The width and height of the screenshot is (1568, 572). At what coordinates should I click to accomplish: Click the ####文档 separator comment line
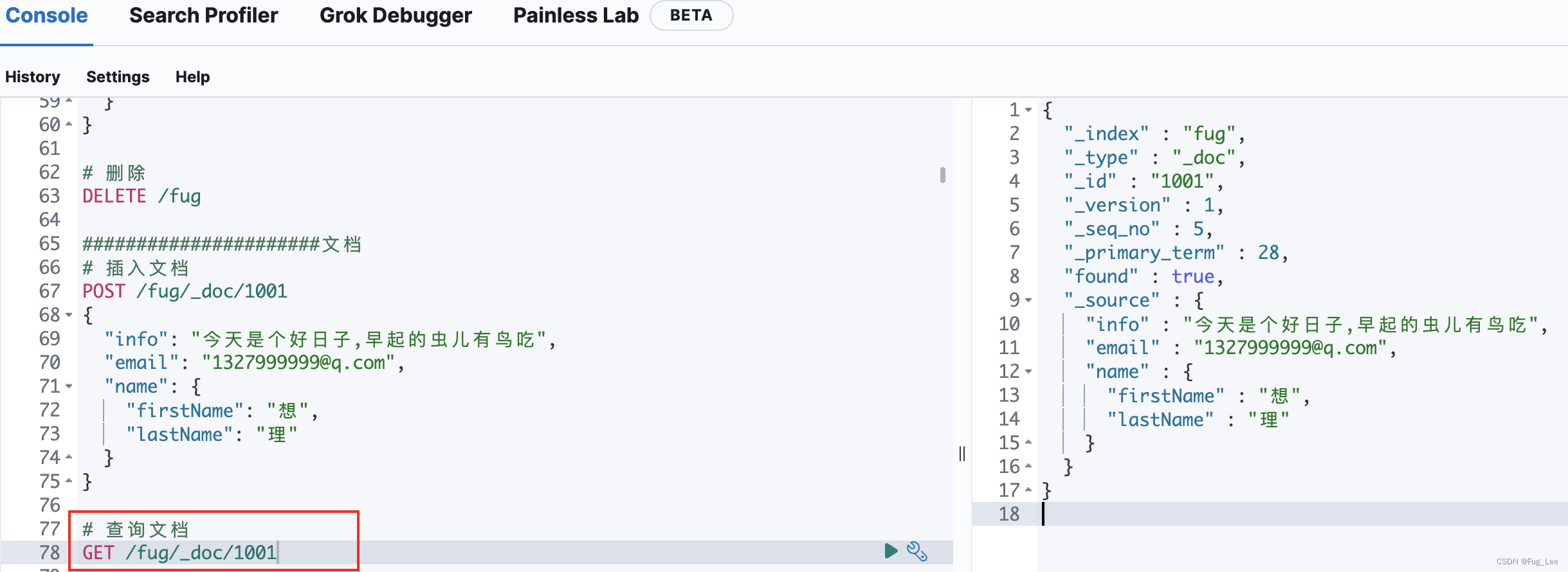point(222,244)
